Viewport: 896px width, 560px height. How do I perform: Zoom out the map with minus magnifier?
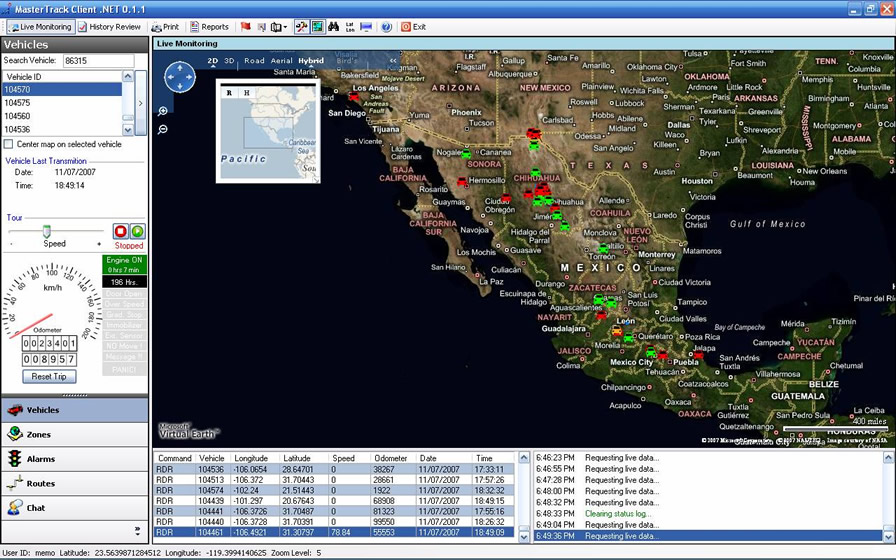[163, 130]
